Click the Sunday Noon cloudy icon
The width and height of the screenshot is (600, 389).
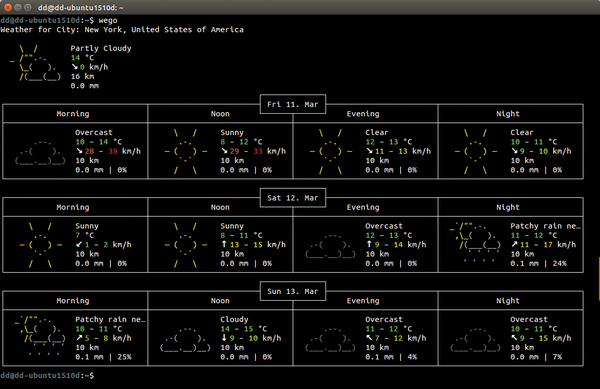(x=185, y=339)
